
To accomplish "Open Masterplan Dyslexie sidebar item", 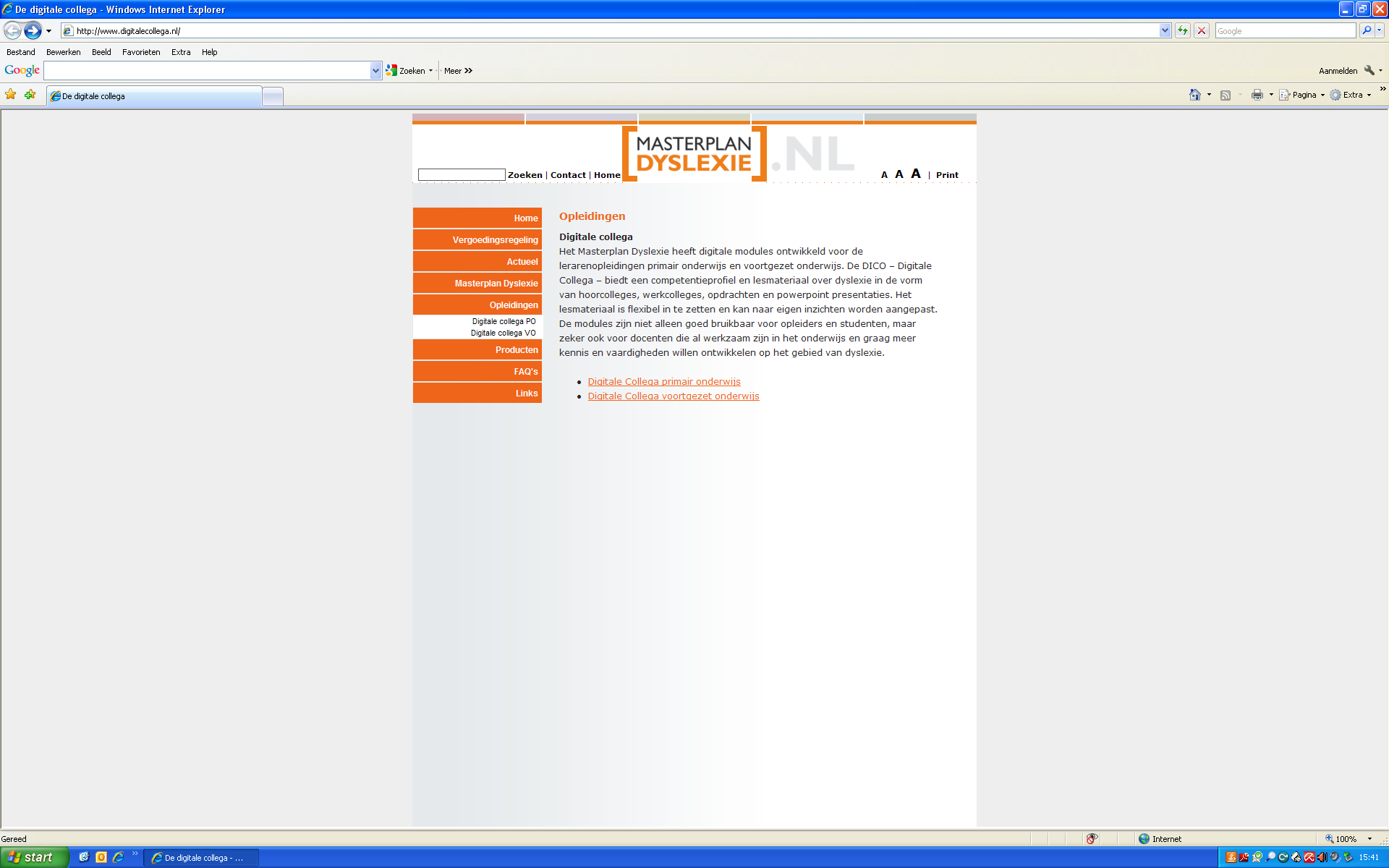I will click(477, 283).
